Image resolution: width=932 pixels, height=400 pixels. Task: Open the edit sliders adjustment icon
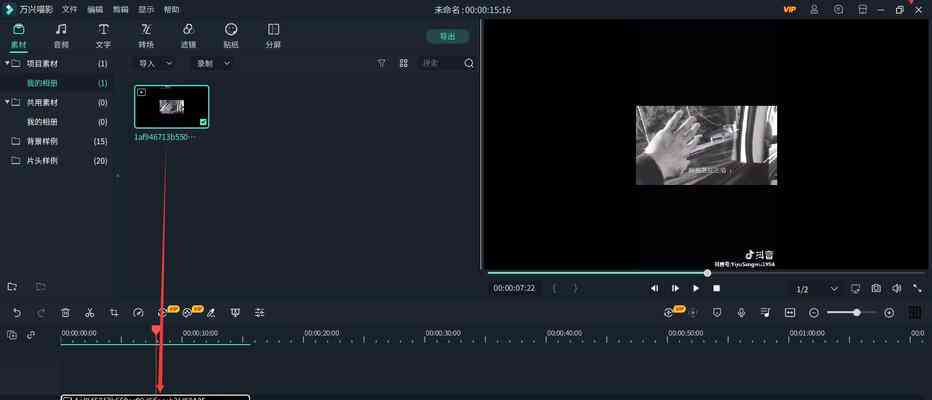point(260,313)
